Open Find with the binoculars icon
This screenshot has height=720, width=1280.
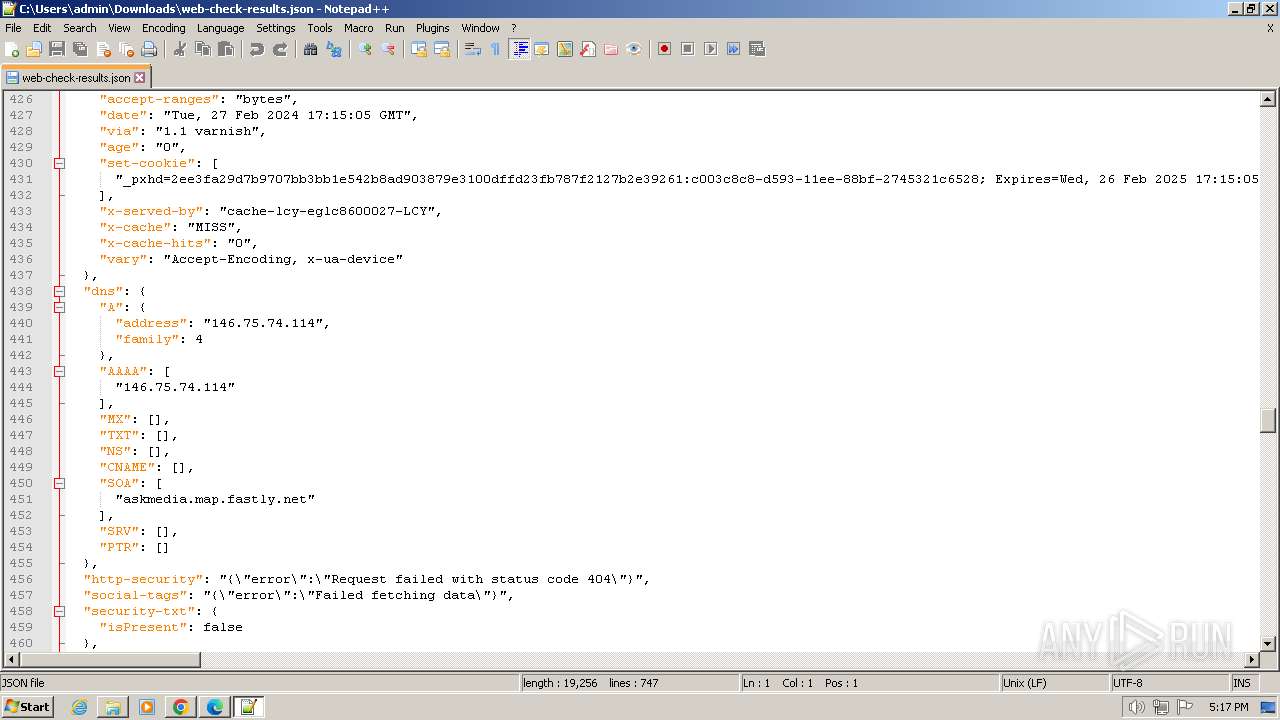(311, 49)
